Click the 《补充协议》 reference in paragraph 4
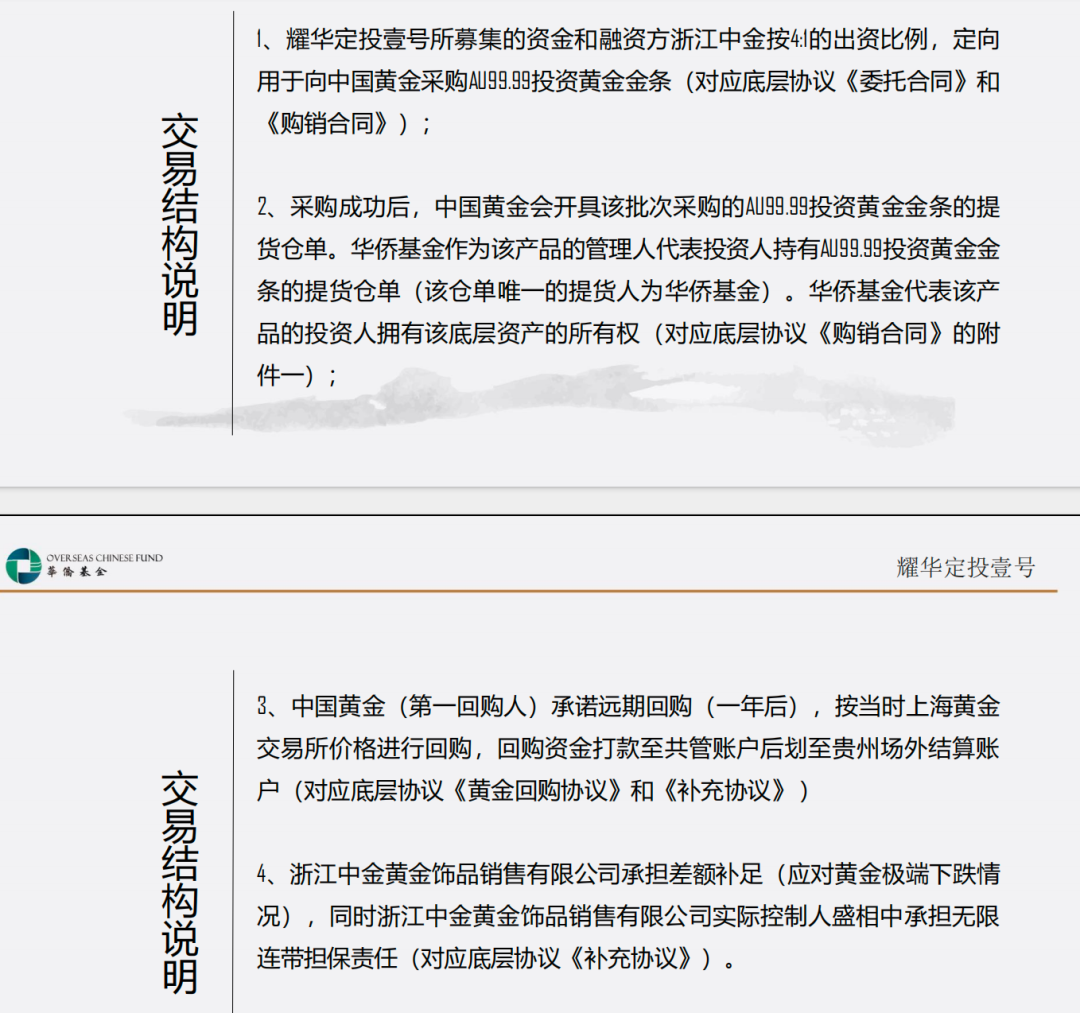Viewport: 1080px width, 1013px height. [x=632, y=959]
